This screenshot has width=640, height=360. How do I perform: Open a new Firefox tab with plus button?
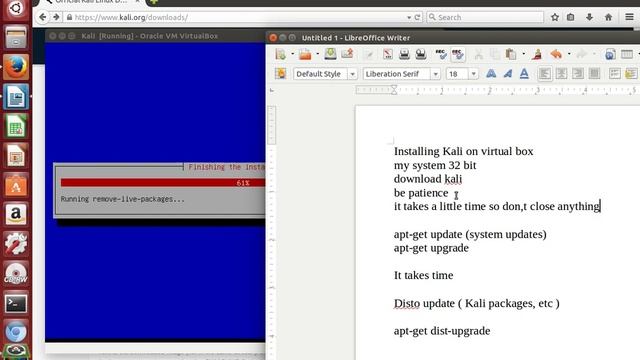[x=153, y=2]
